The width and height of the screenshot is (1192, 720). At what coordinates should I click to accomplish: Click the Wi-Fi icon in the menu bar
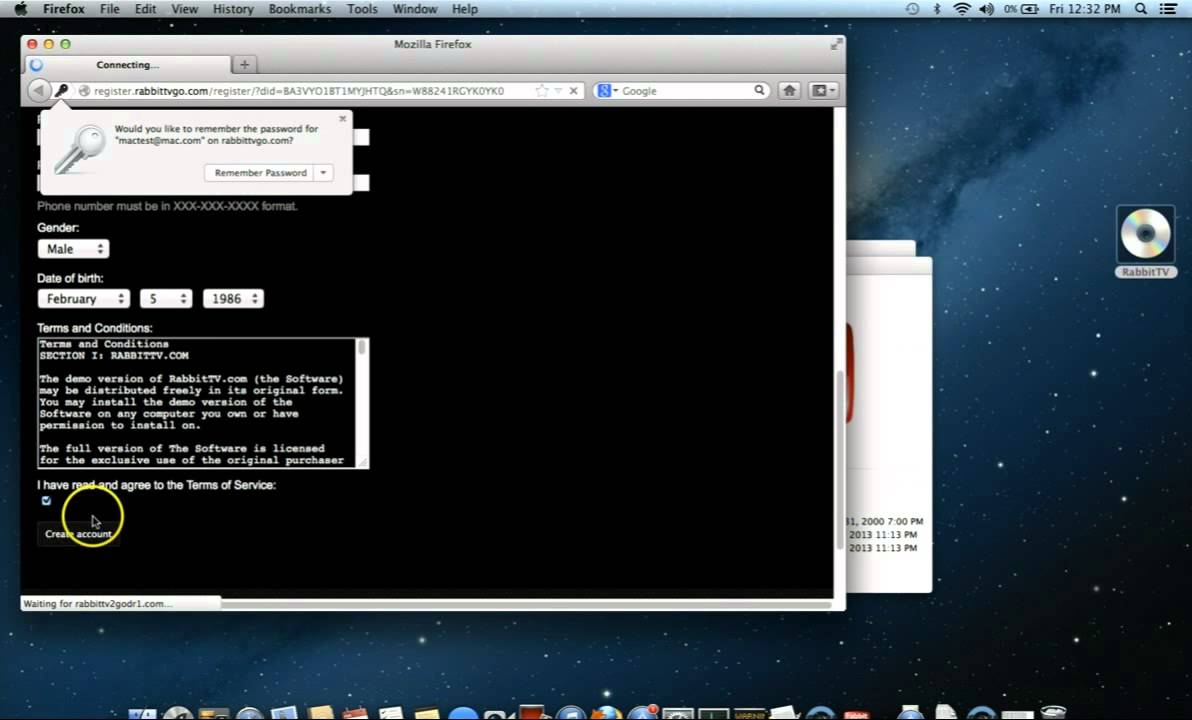(x=961, y=8)
